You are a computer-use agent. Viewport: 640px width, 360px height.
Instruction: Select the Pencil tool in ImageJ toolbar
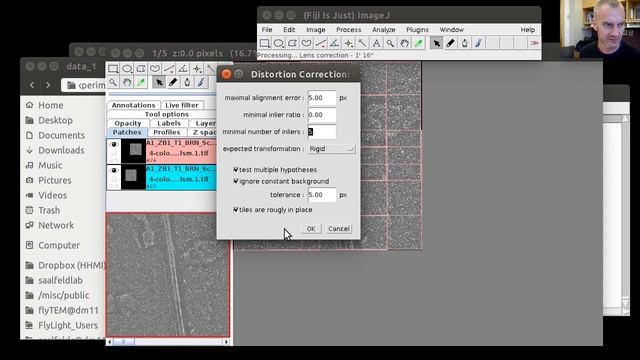coord(450,43)
